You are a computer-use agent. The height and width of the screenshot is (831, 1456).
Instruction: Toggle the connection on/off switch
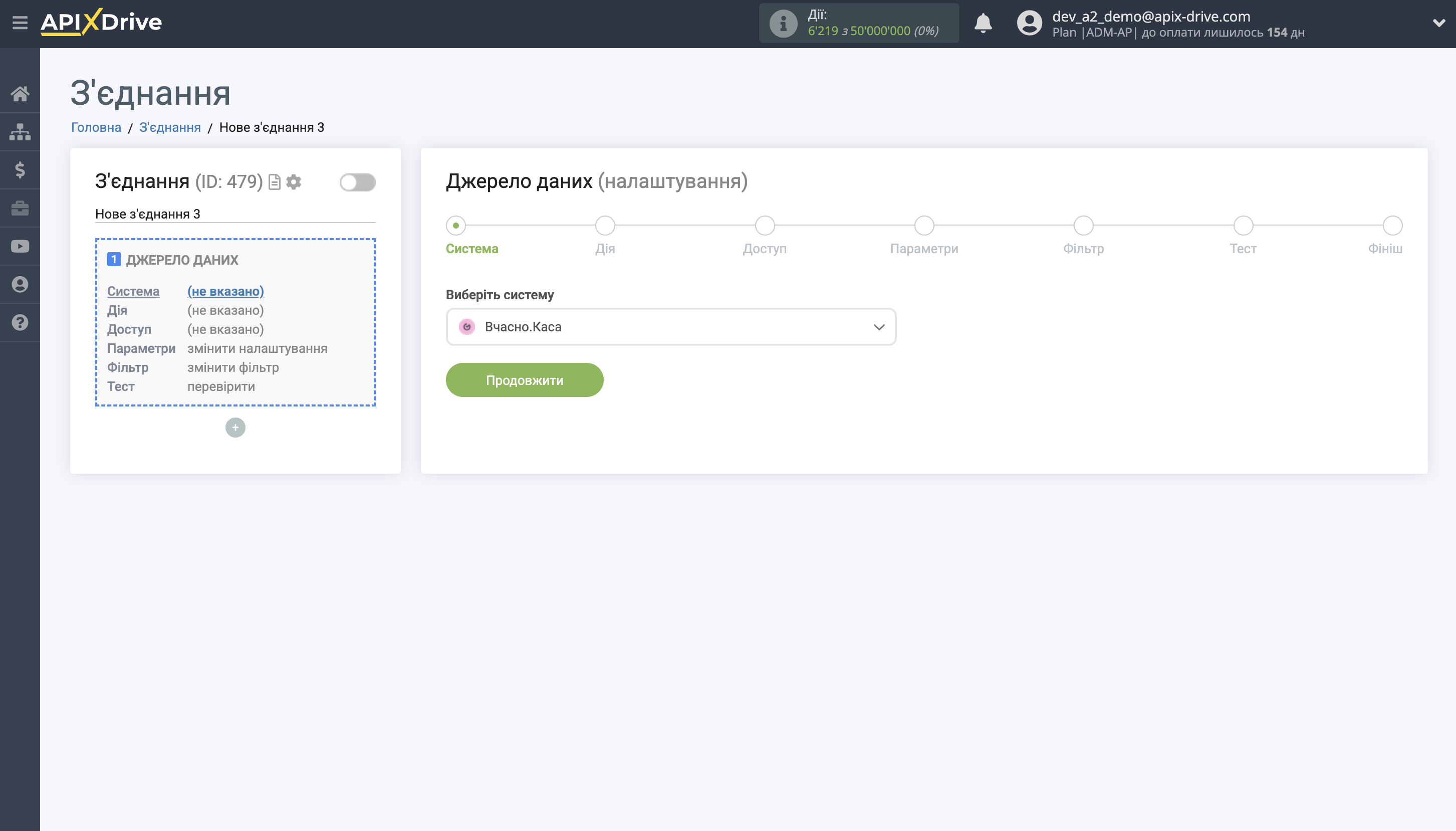[357, 182]
